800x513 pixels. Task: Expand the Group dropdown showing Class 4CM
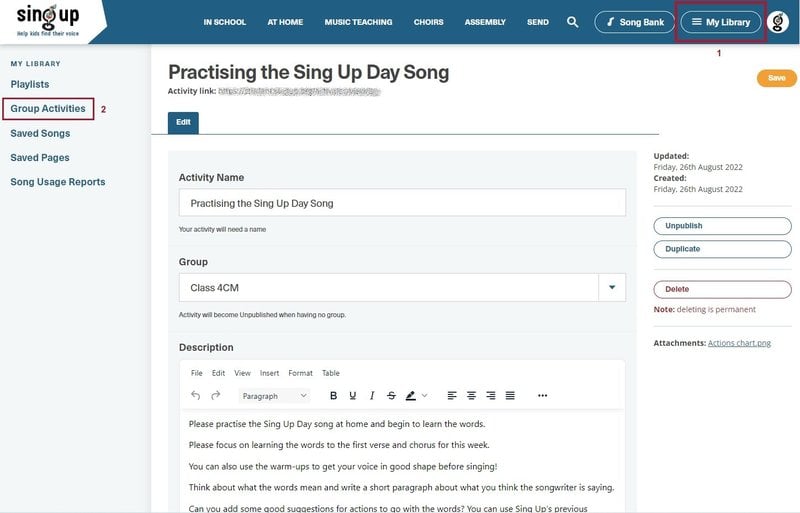[x=611, y=288]
